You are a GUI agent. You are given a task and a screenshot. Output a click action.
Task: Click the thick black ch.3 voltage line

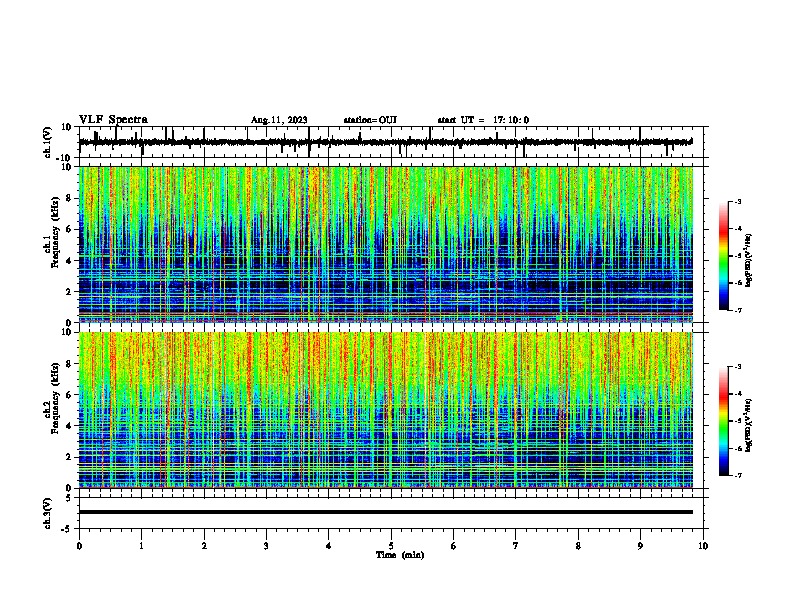click(385, 512)
